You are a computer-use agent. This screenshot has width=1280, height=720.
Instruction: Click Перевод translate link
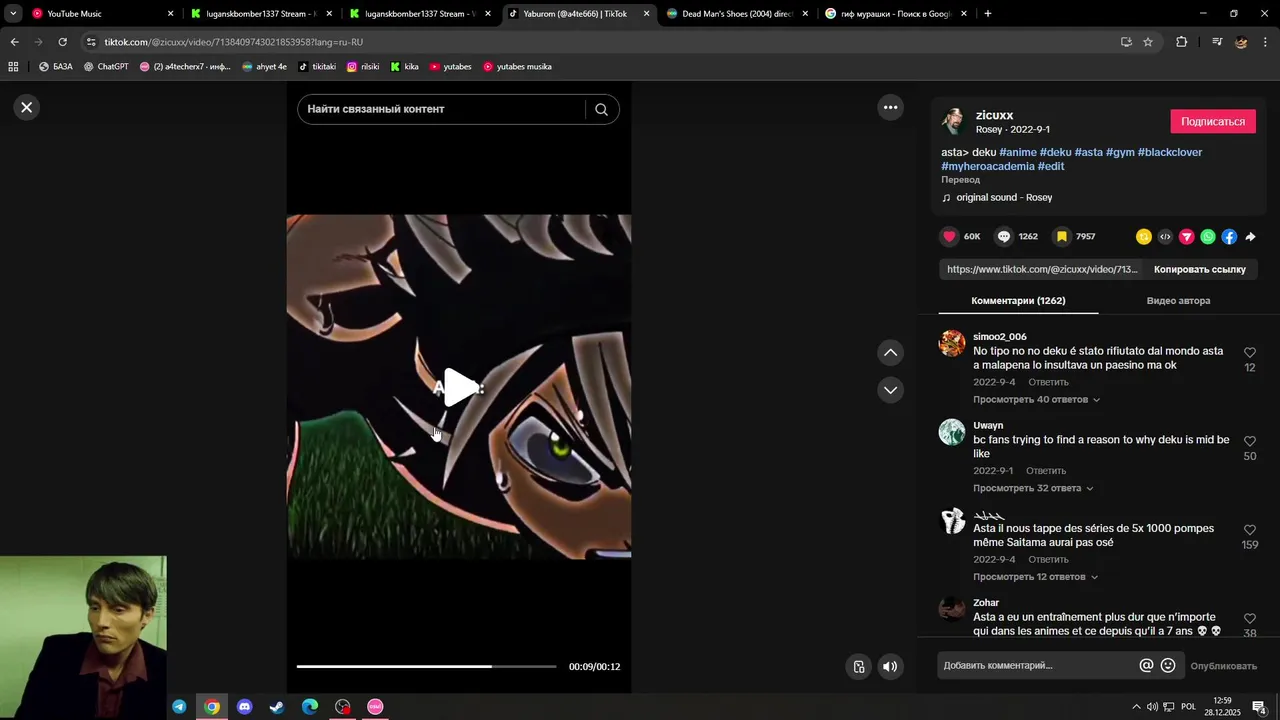960,180
